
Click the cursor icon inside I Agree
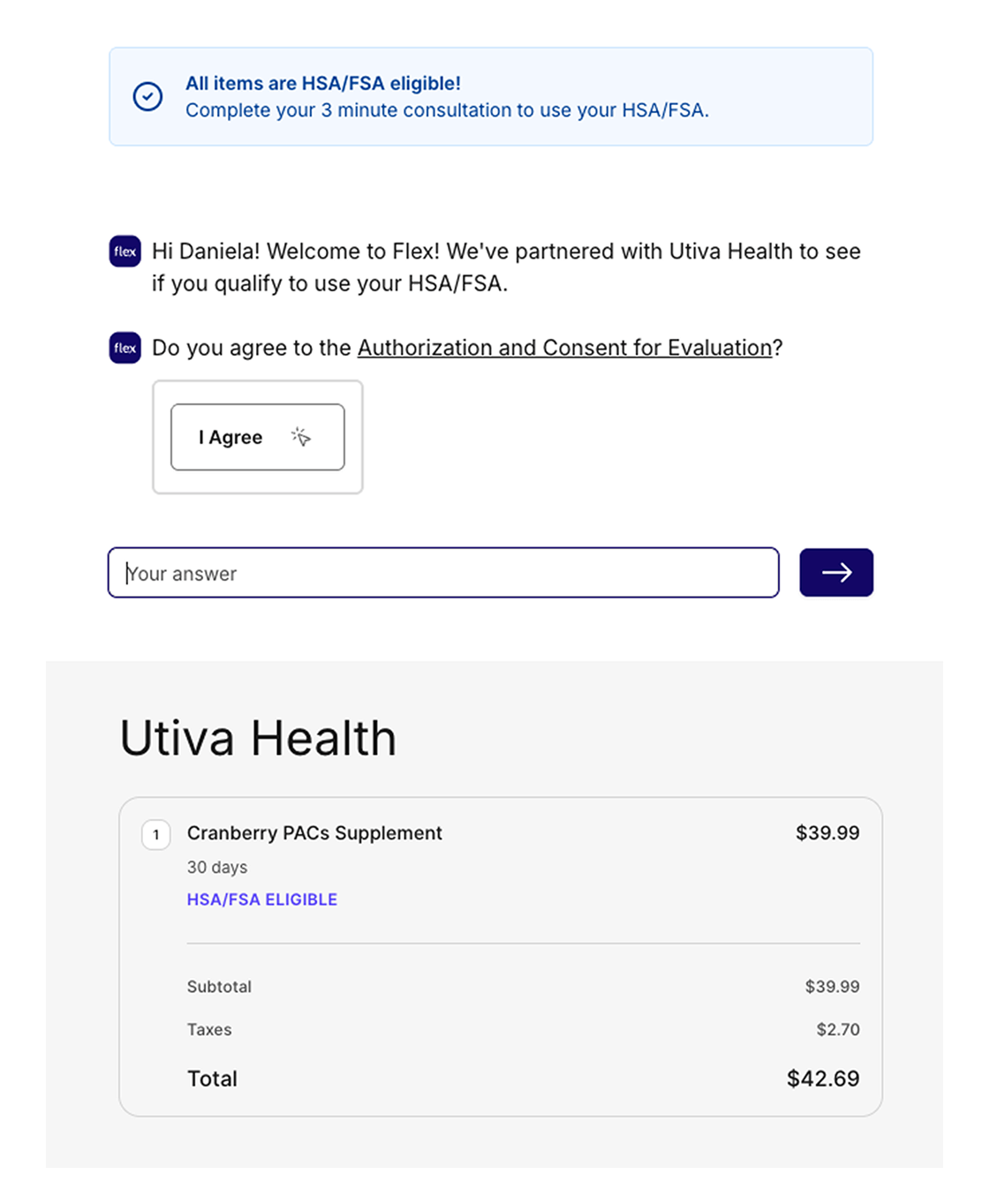301,437
